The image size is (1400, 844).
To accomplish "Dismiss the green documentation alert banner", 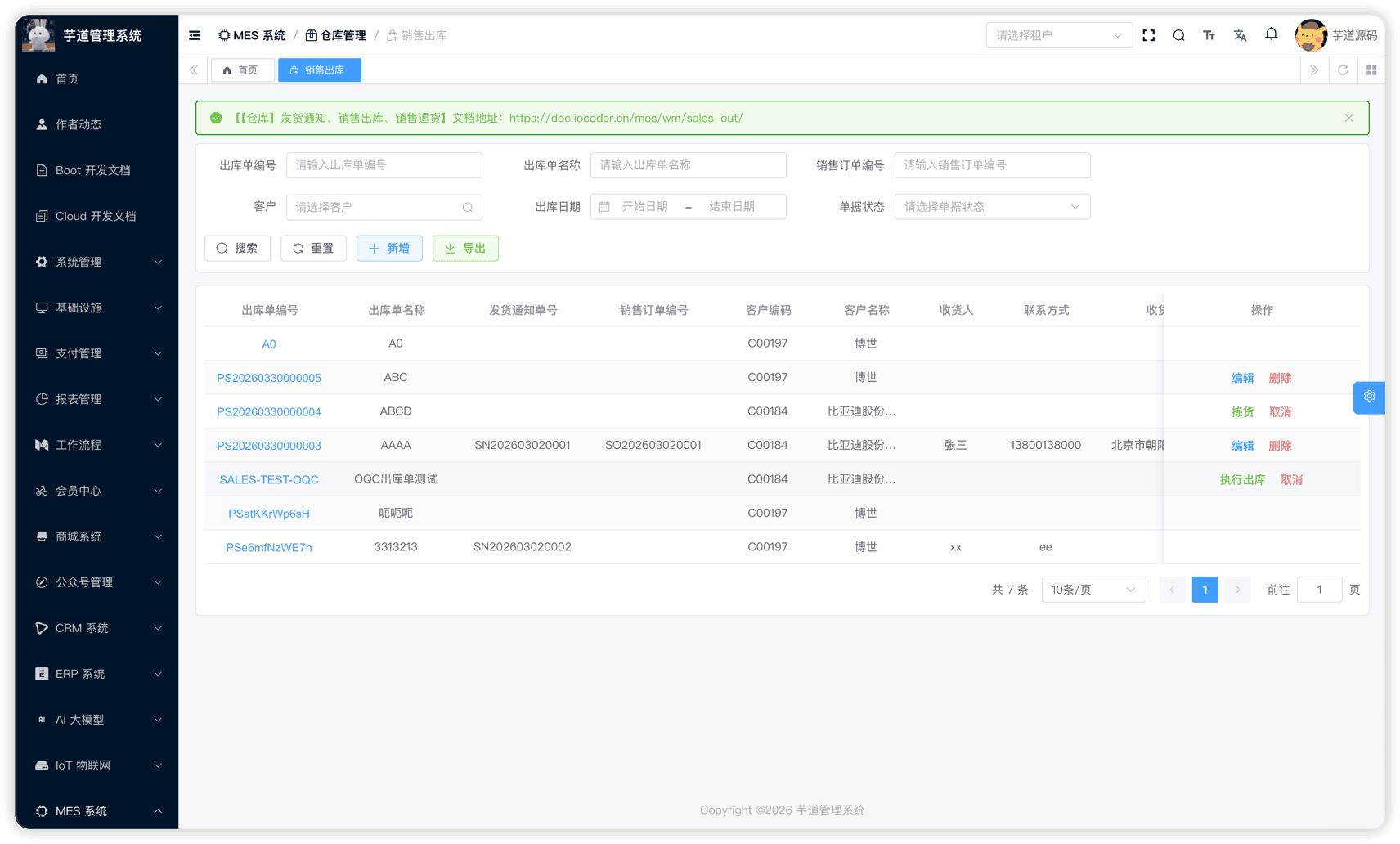I will [x=1348, y=118].
